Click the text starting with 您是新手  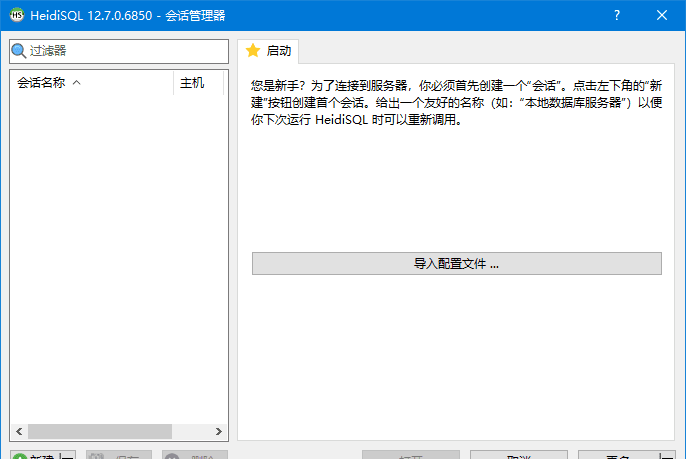(x=456, y=102)
